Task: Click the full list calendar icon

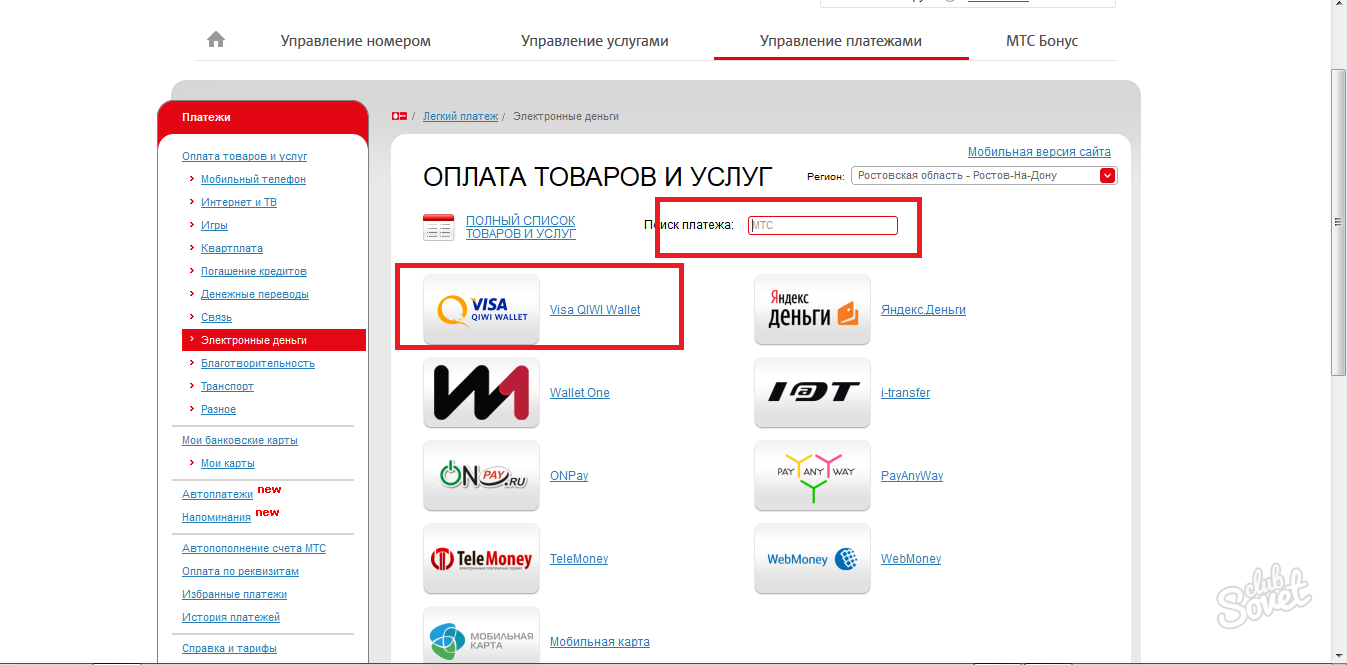Action: 438,227
